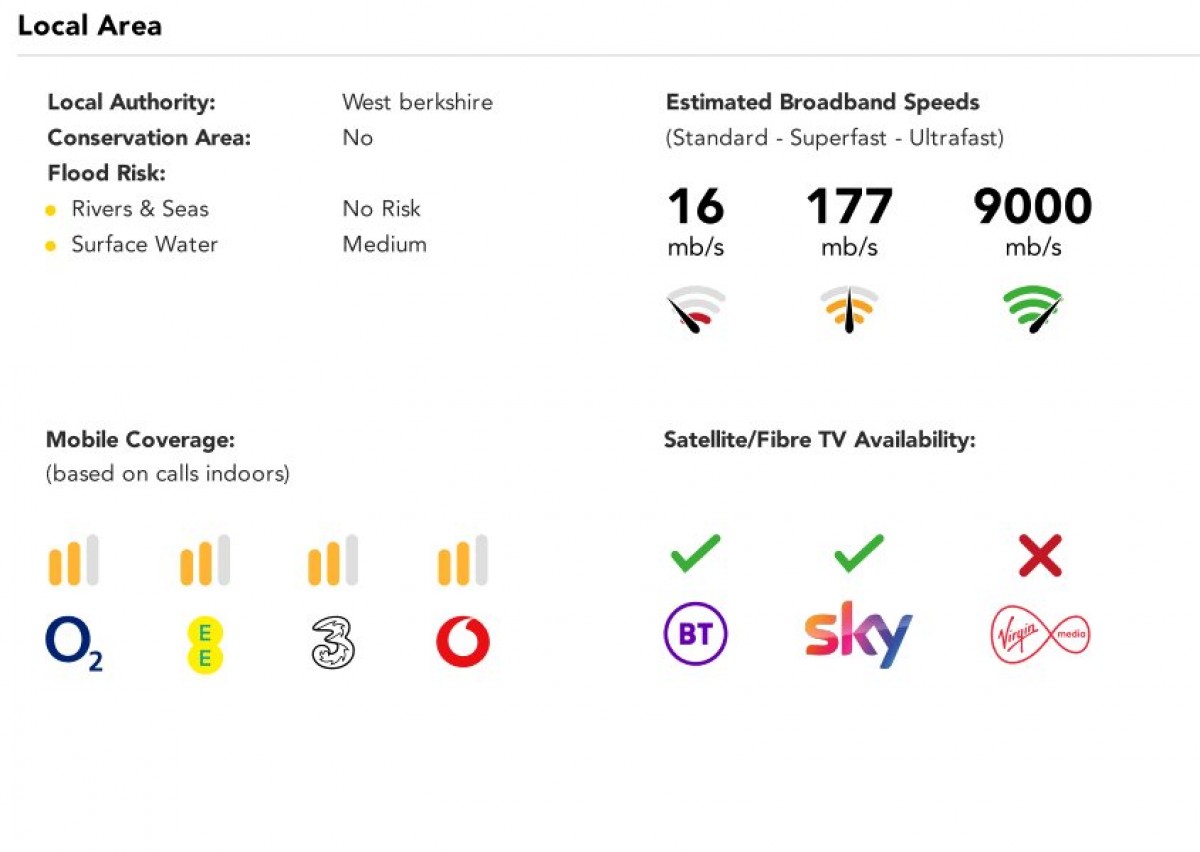Click the green tick above BT
1200x852 pixels.
point(695,554)
